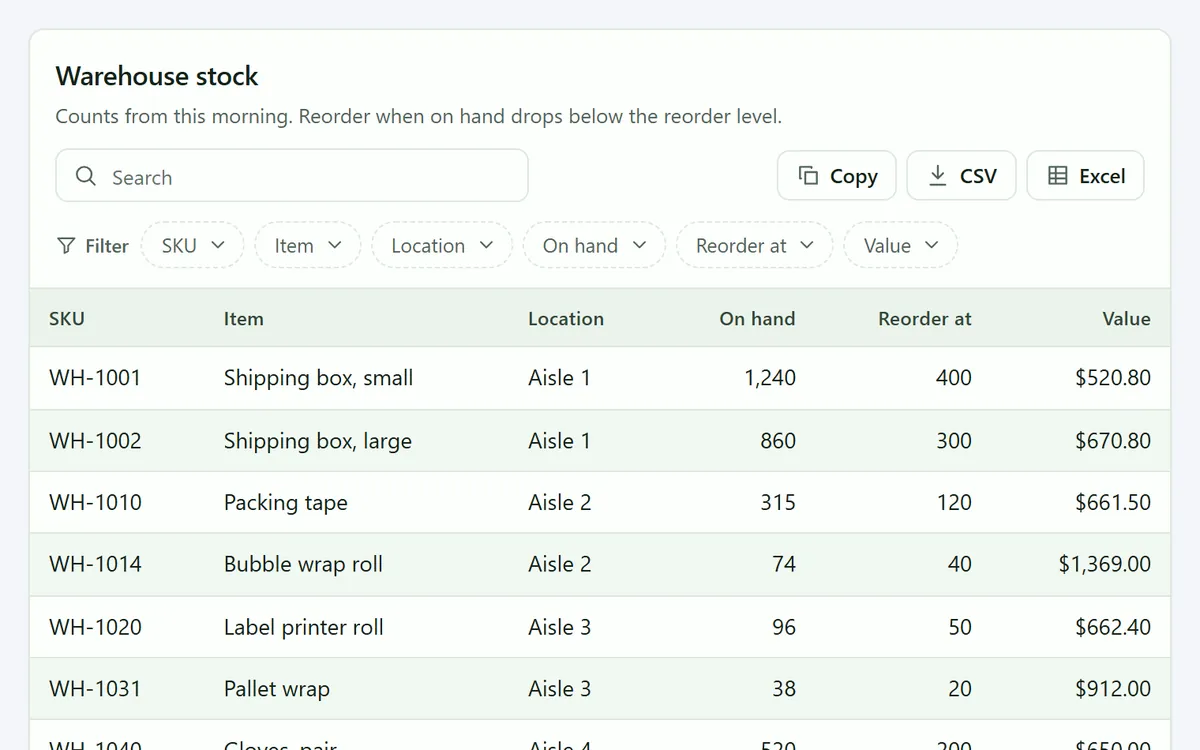Select the WH-1001 SKU cell
The image size is (1200, 750).
pyautogui.click(x=95, y=378)
